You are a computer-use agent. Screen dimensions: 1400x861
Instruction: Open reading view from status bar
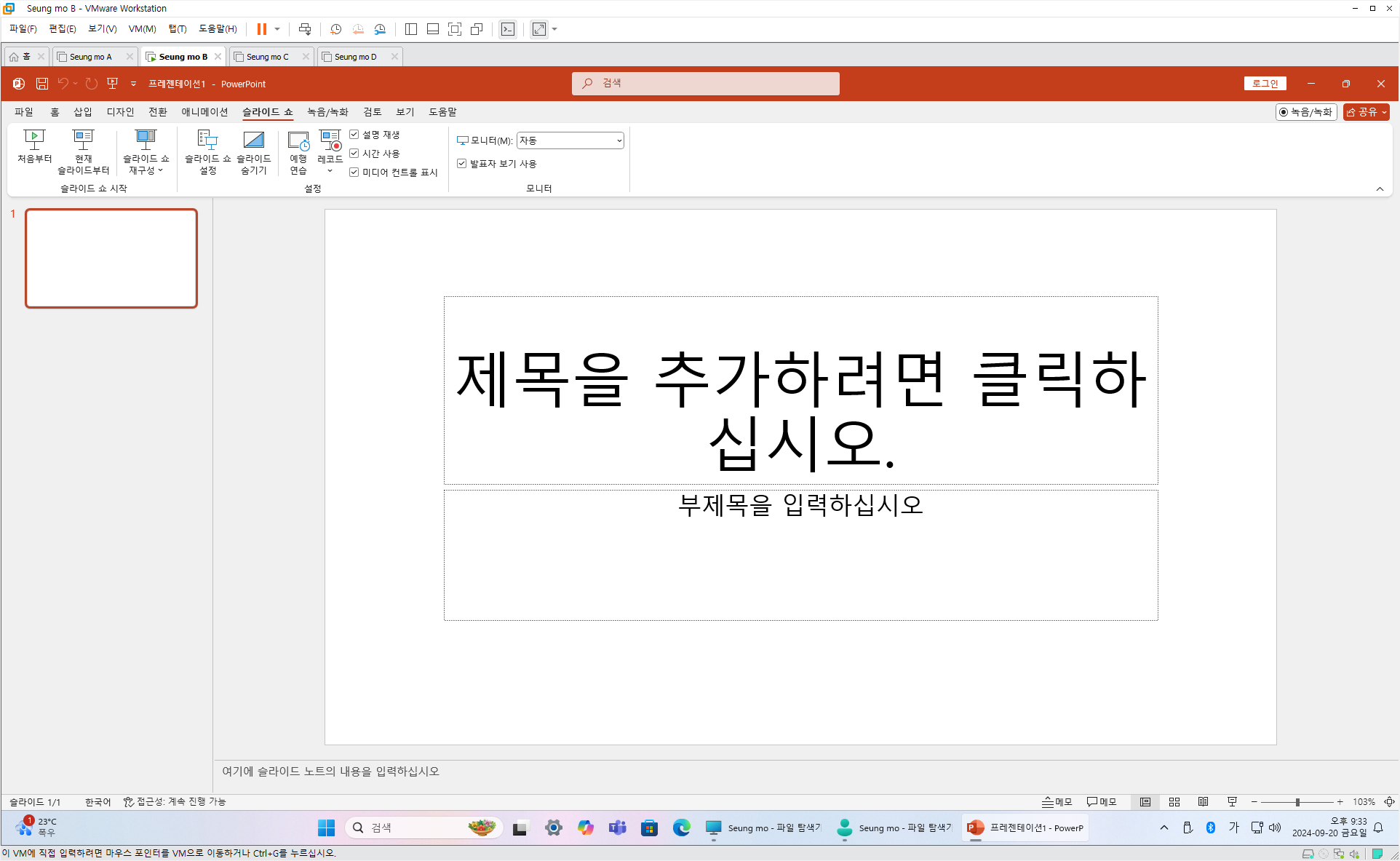click(x=1204, y=802)
